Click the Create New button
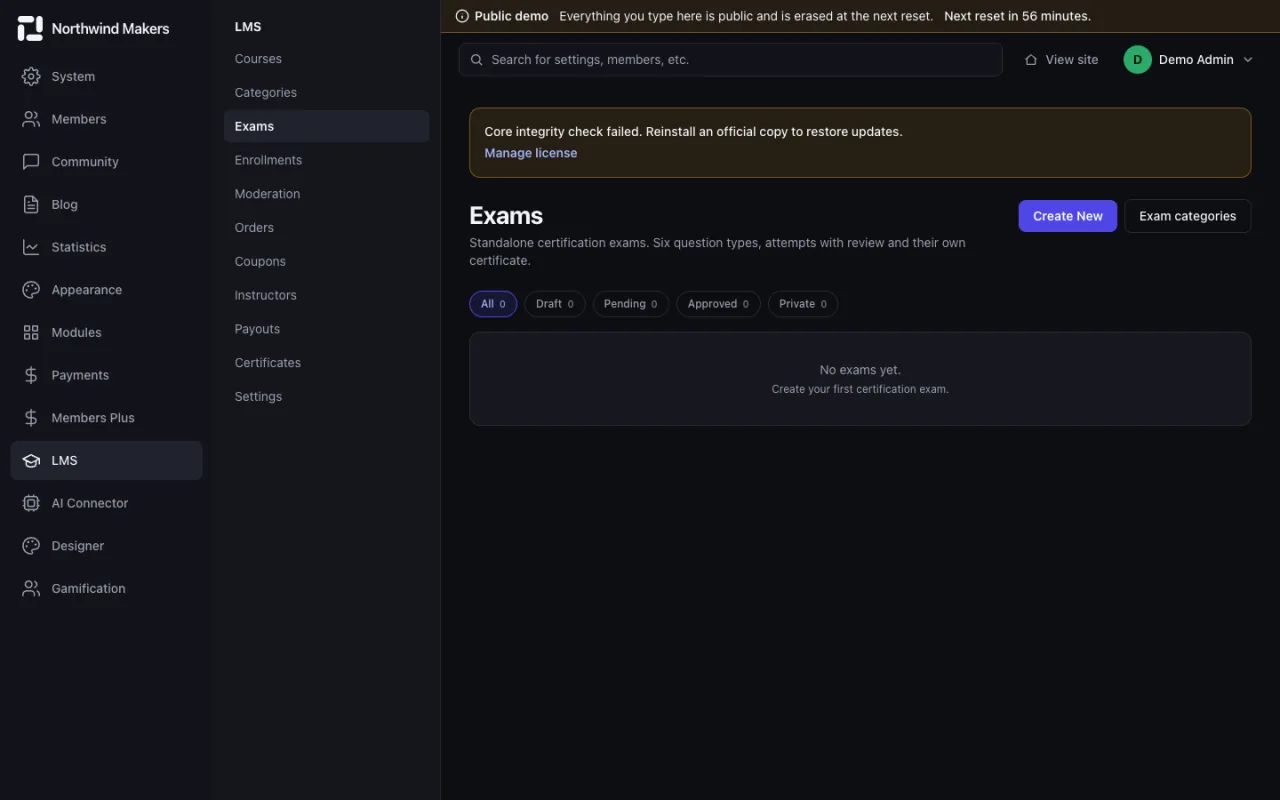The image size is (1280, 800). tap(1068, 216)
